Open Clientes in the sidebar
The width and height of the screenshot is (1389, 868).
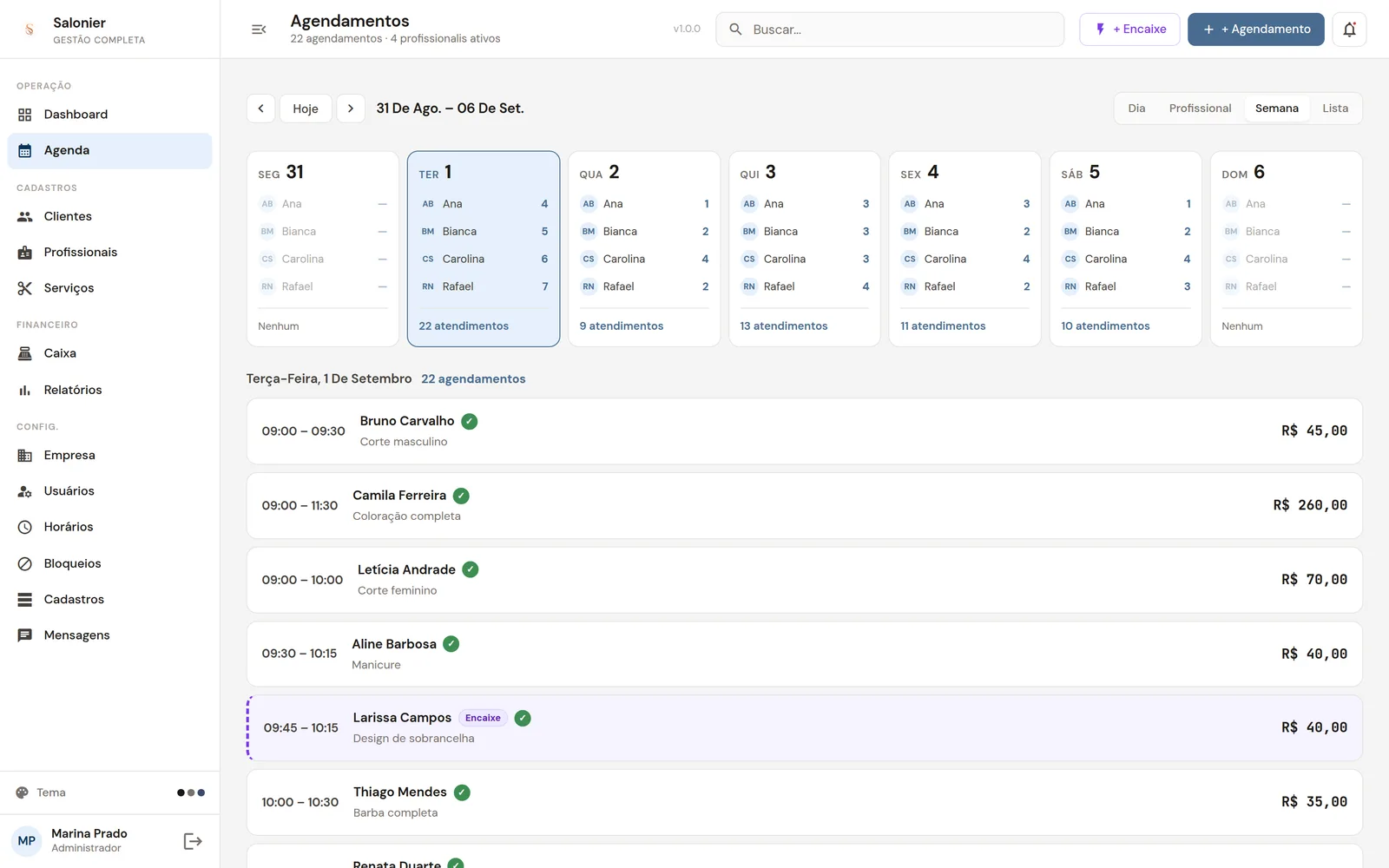tap(109, 216)
